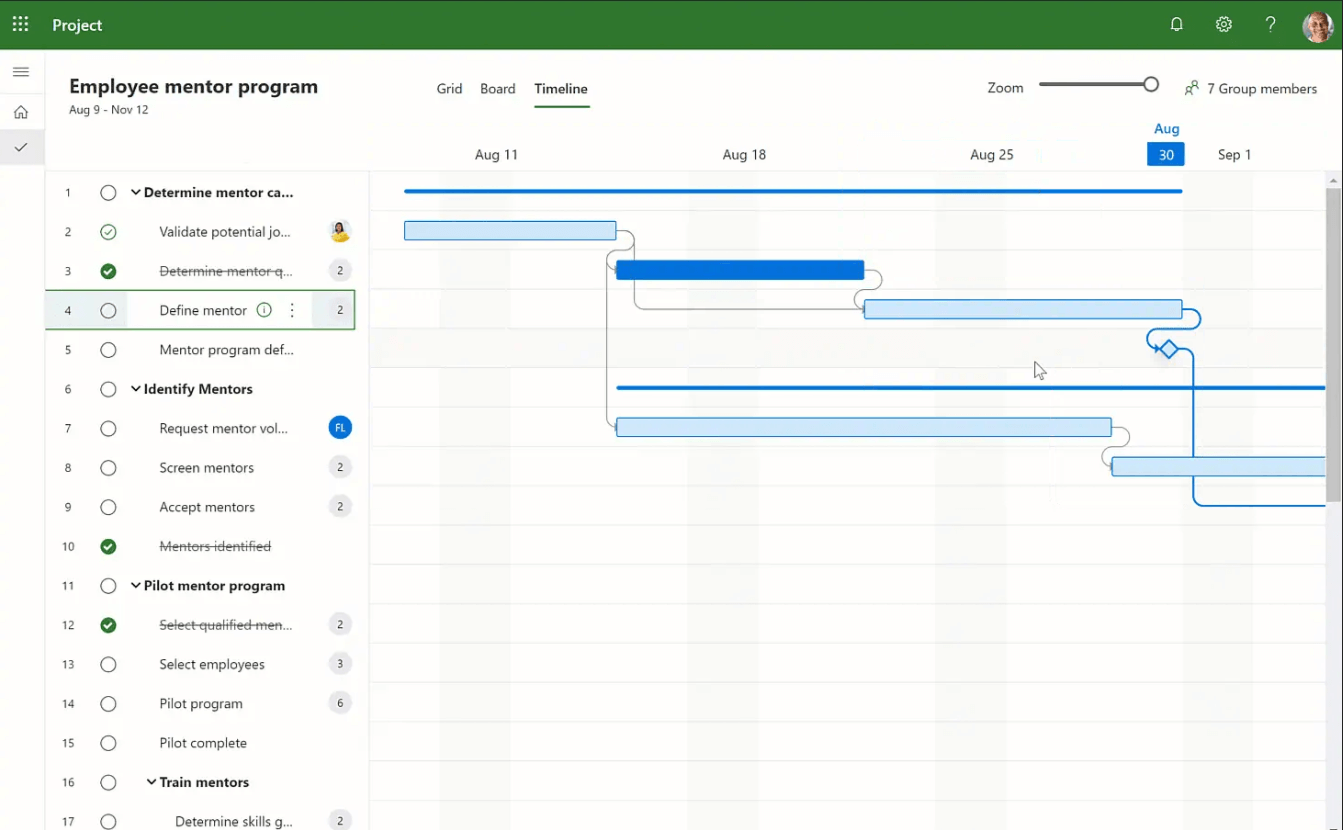Click the Project app title
This screenshot has height=830, width=1343.
pyautogui.click(x=77, y=25)
